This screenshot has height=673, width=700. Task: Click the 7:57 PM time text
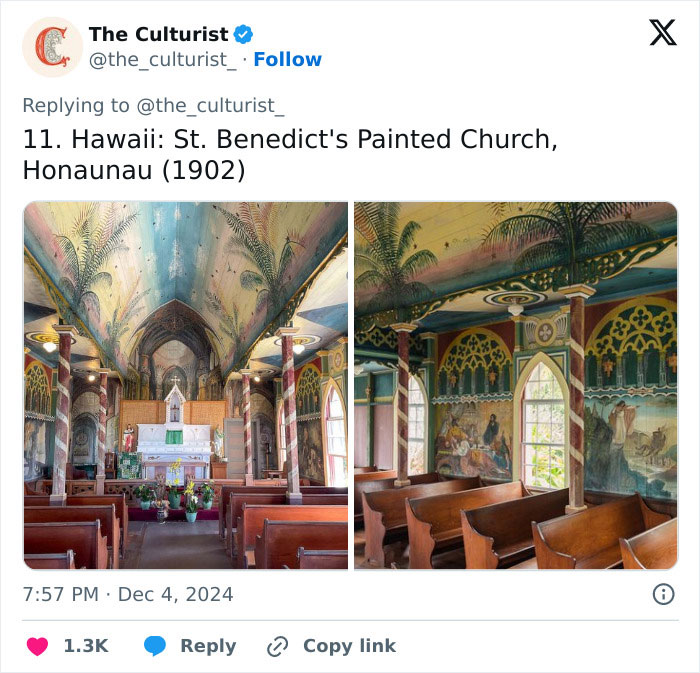(60, 594)
